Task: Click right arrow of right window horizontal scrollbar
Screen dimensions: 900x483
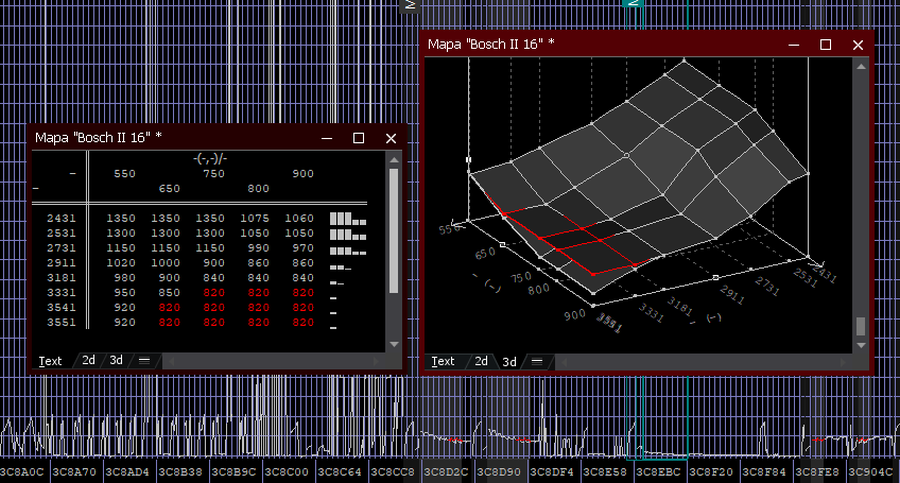Action: [x=843, y=362]
